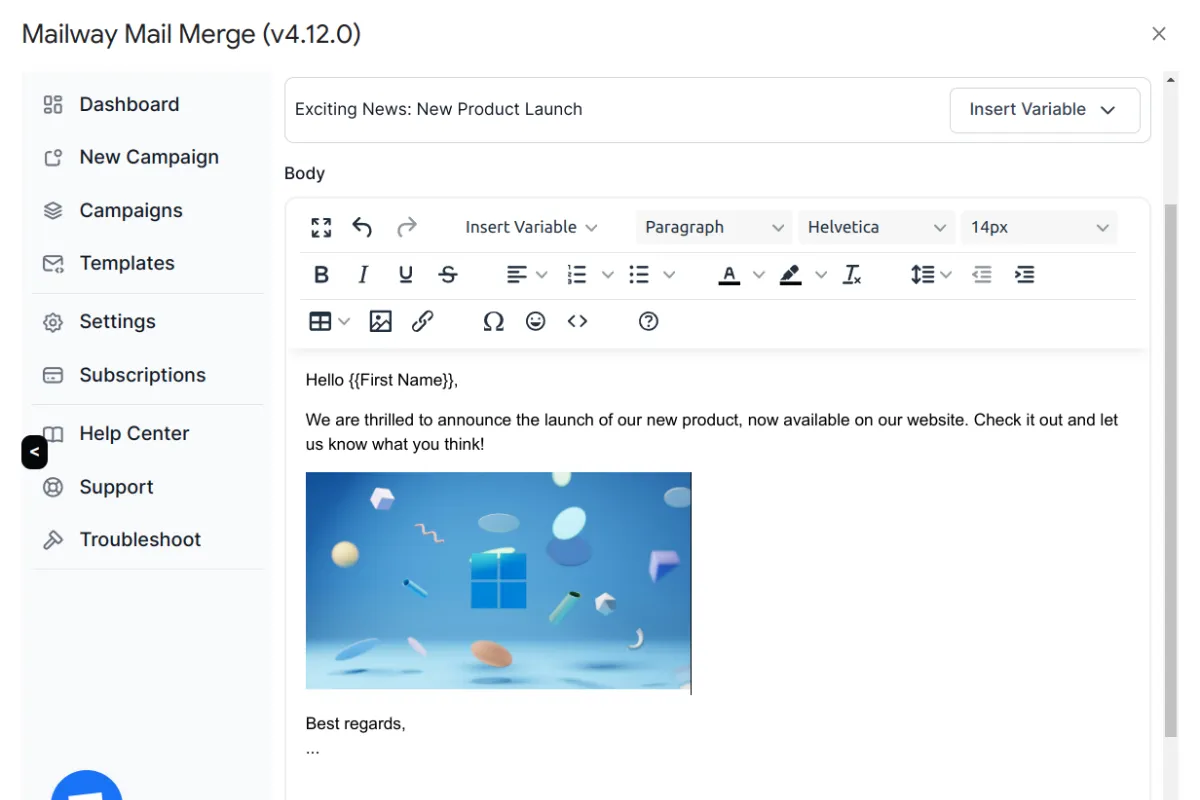This screenshot has width=1200, height=800.
Task: Open the insert image tool
Action: (x=380, y=321)
